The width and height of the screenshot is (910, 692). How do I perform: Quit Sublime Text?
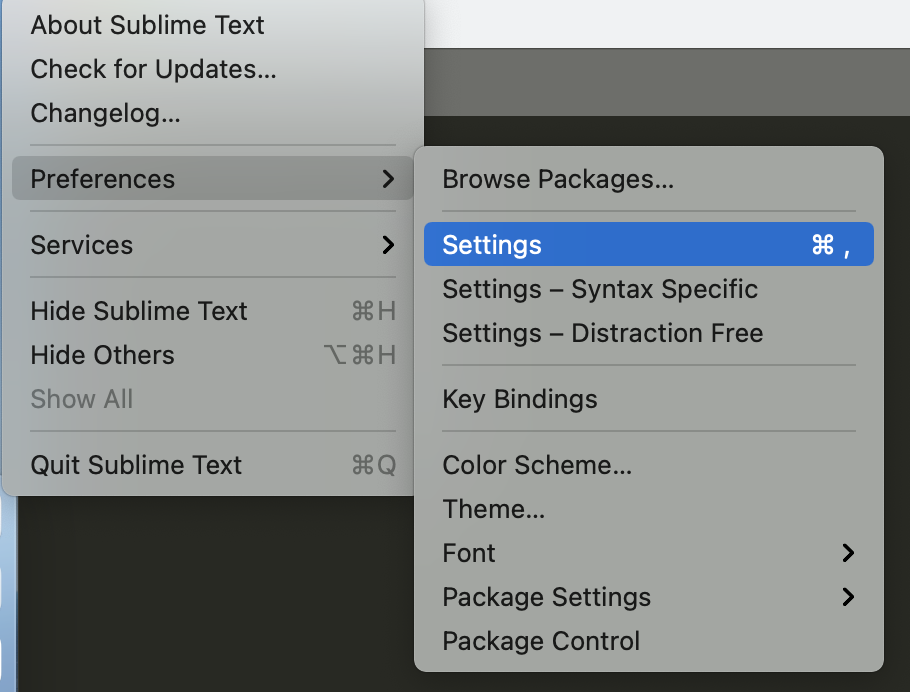pos(136,464)
